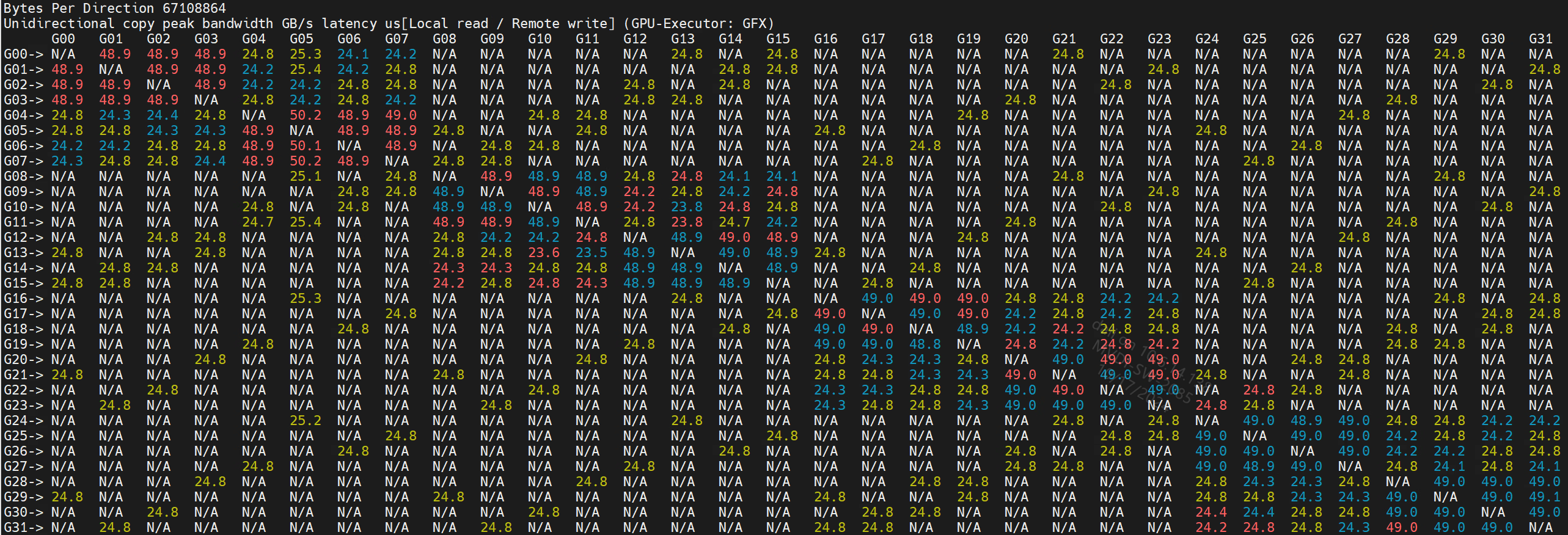Click the "G16->" row label

click(x=23, y=298)
